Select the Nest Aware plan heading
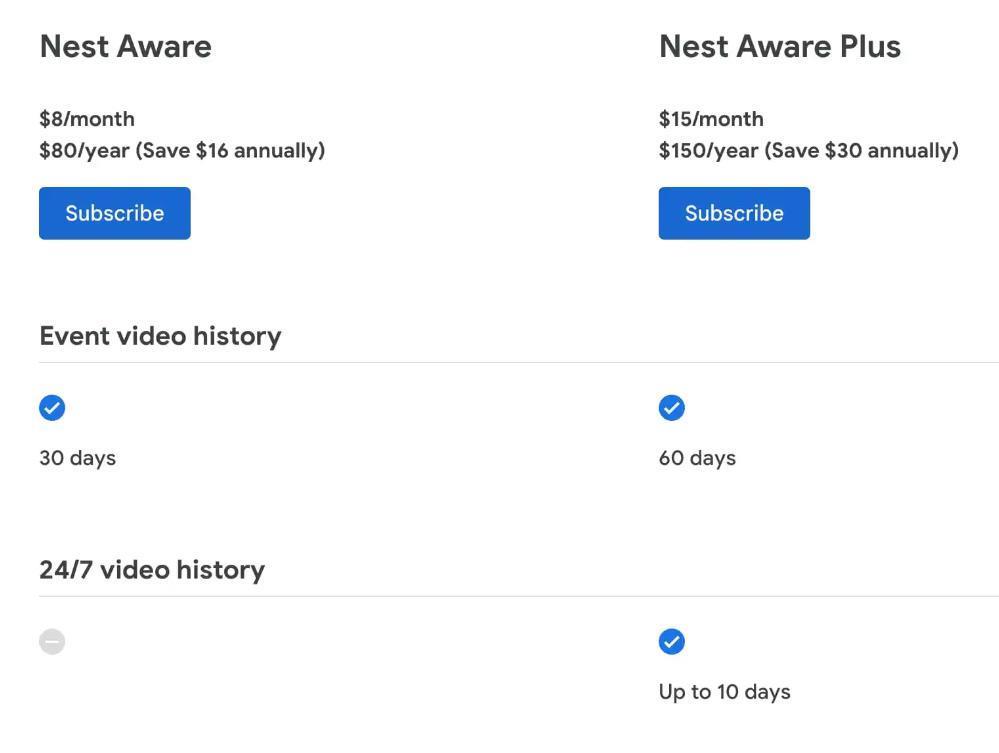This screenshot has height=753, width=999. pyautogui.click(x=125, y=46)
